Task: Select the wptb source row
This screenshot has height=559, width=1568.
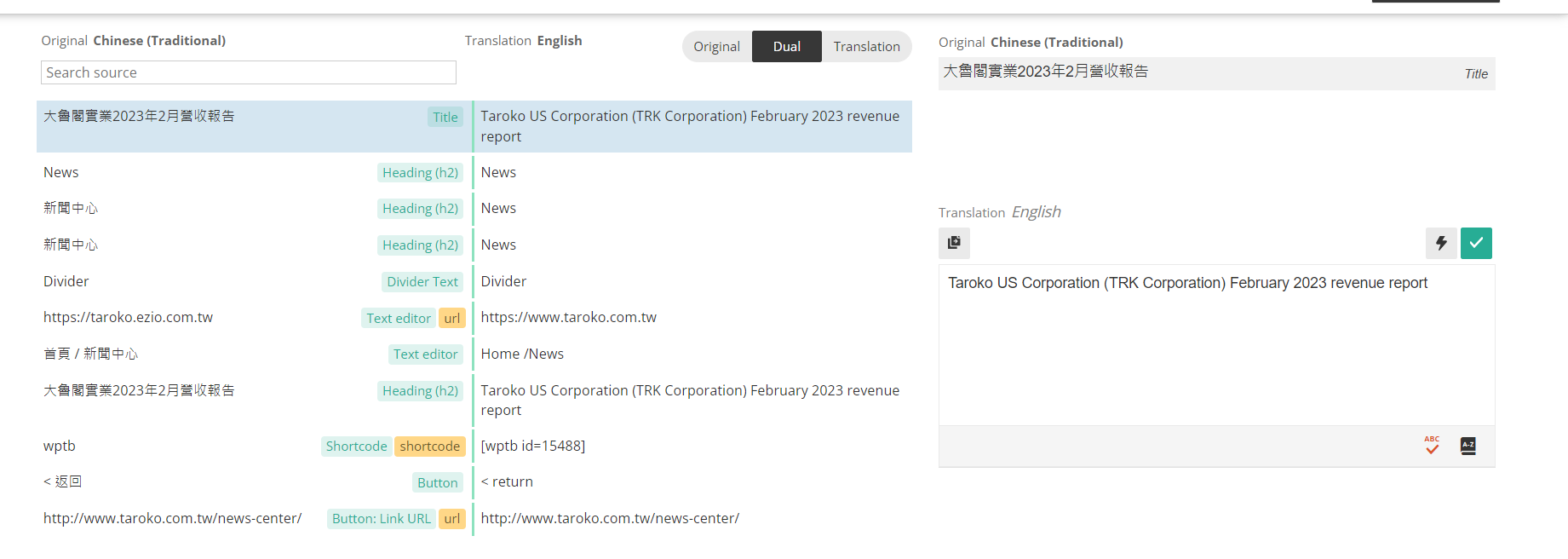Action: [x=60, y=446]
